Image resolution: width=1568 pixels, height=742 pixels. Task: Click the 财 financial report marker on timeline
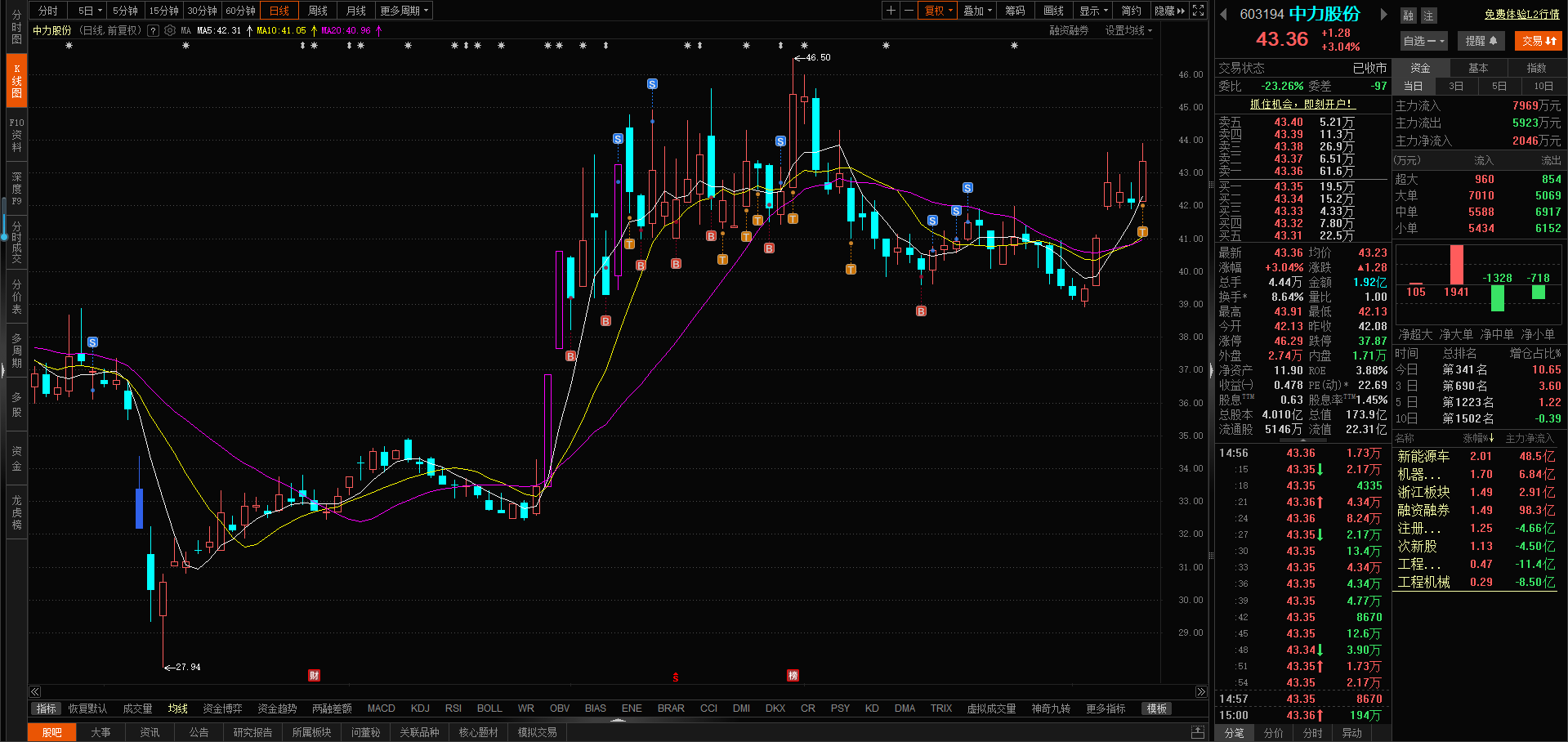pyautogui.click(x=314, y=676)
